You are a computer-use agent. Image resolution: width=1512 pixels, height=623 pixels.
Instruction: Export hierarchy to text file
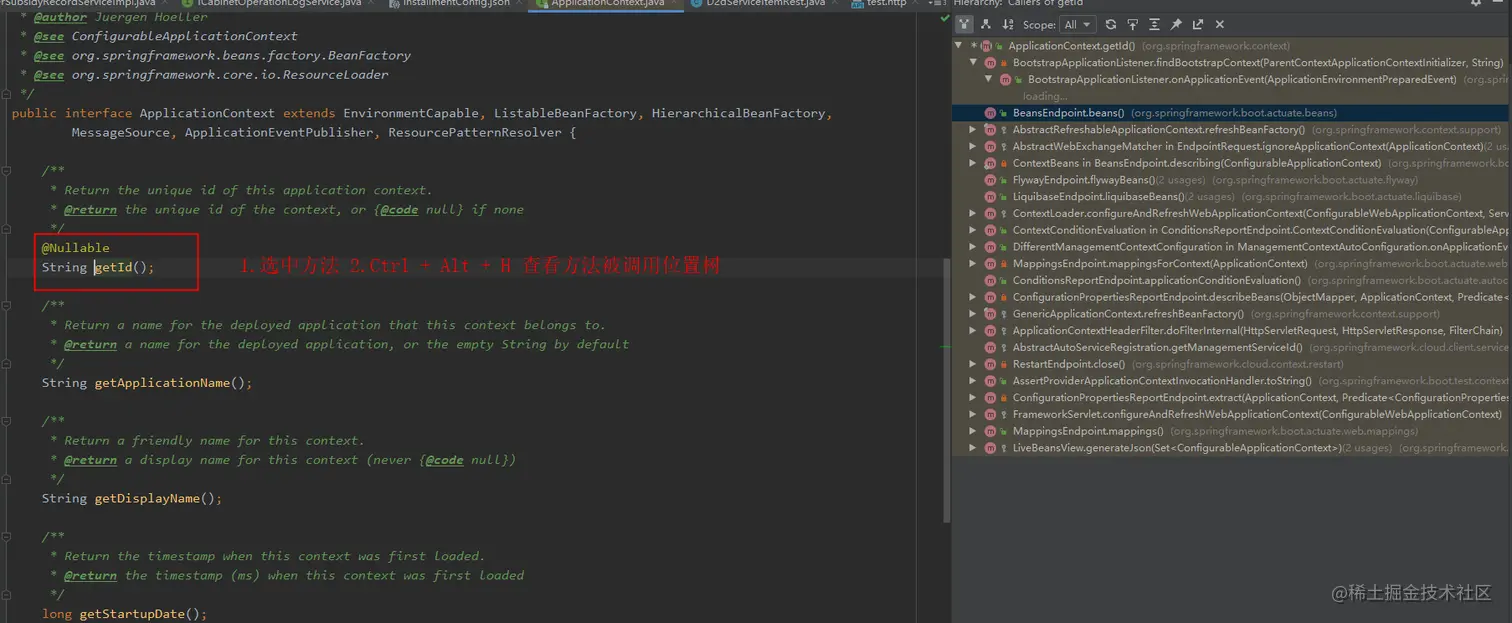1198,24
